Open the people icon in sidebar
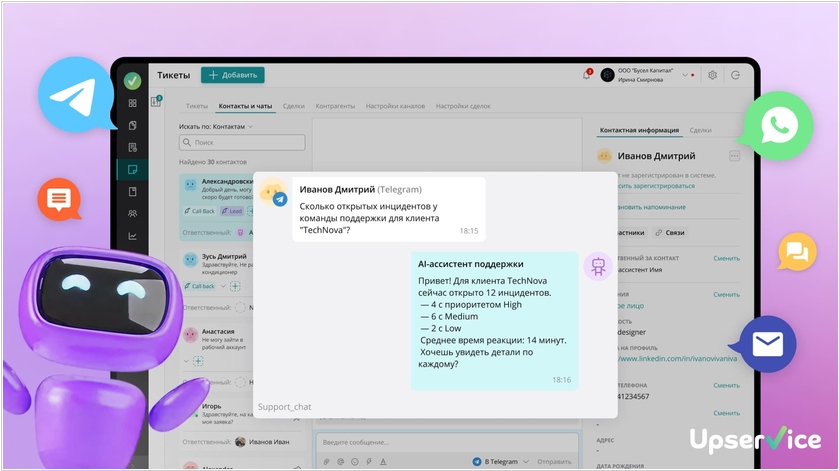 click(132, 214)
